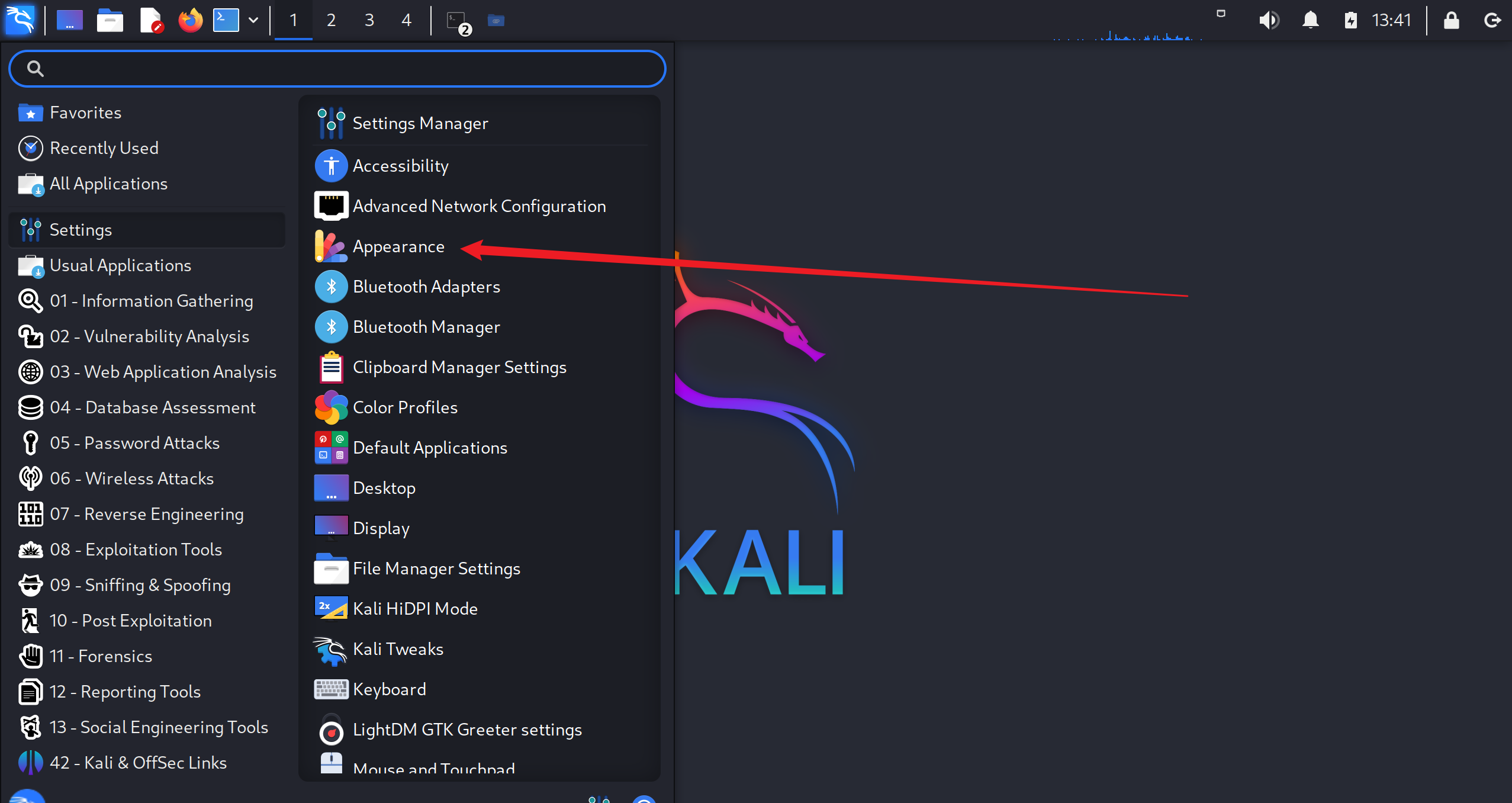Switch to workspace 1

[x=294, y=20]
